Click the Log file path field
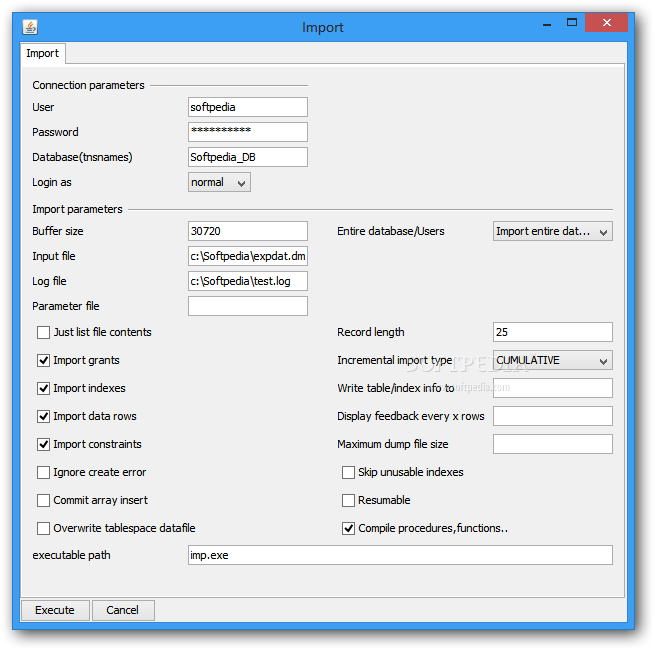655x650 pixels. (248, 281)
